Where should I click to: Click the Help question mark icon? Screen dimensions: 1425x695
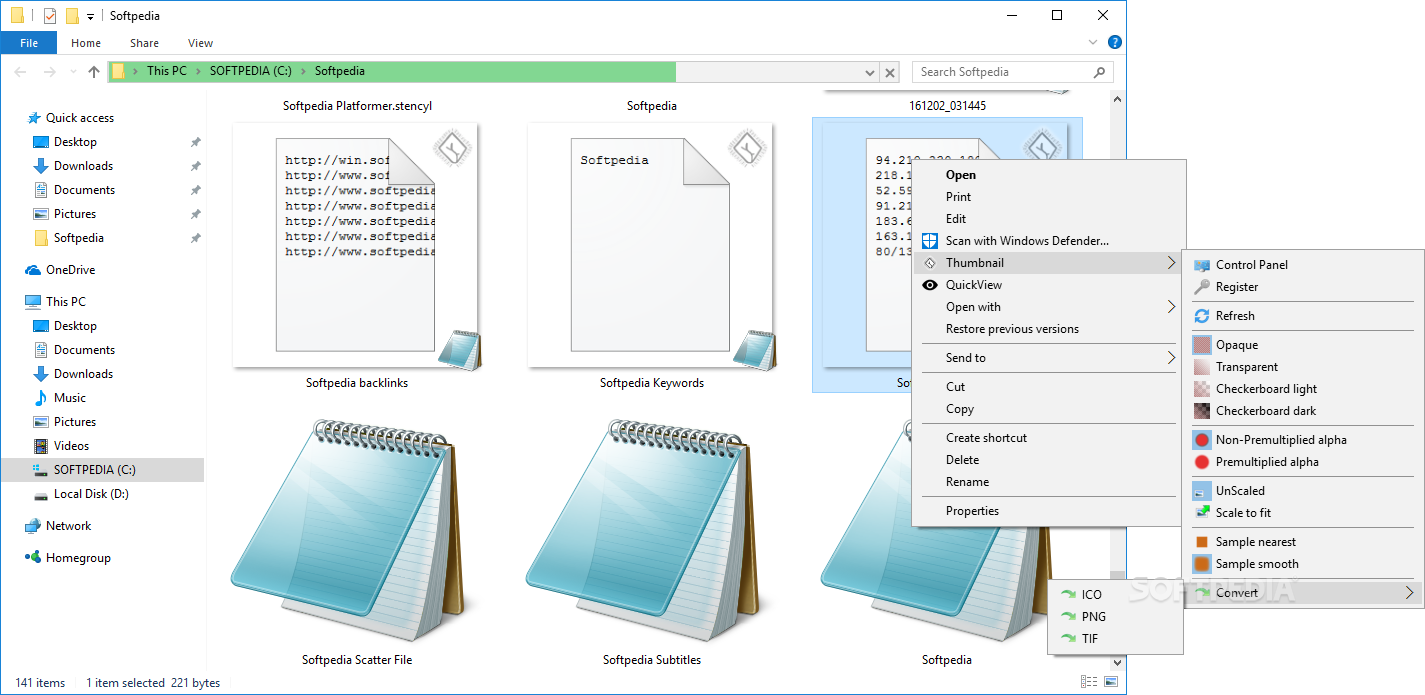(x=1115, y=43)
